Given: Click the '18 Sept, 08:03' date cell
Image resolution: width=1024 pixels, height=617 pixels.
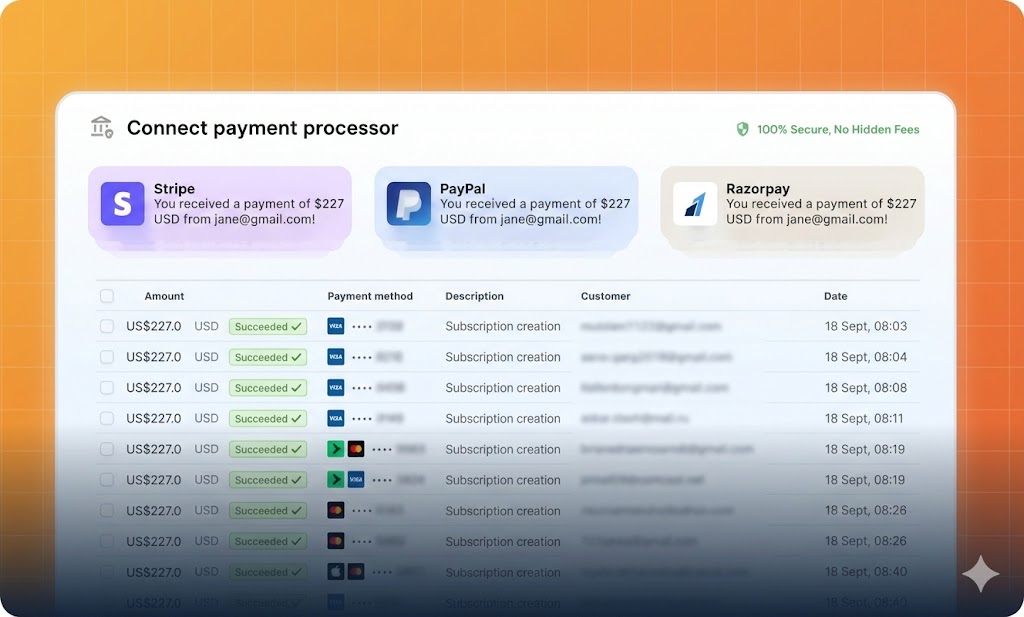Looking at the screenshot, I should coord(866,326).
